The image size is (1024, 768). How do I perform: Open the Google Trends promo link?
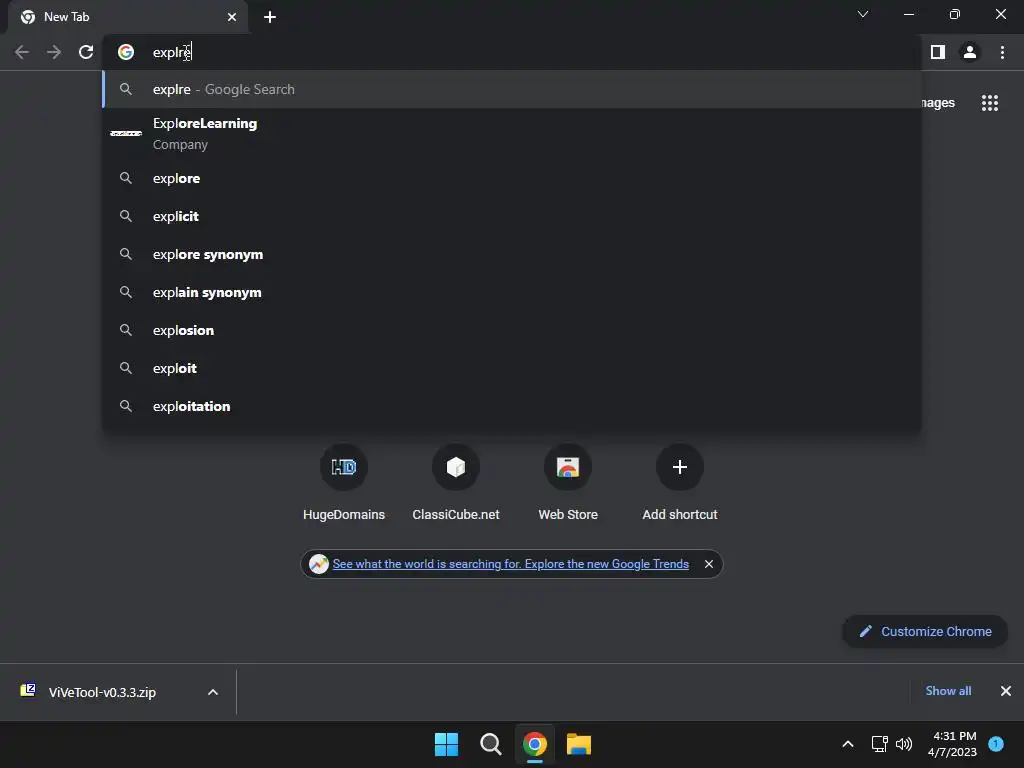click(x=510, y=564)
